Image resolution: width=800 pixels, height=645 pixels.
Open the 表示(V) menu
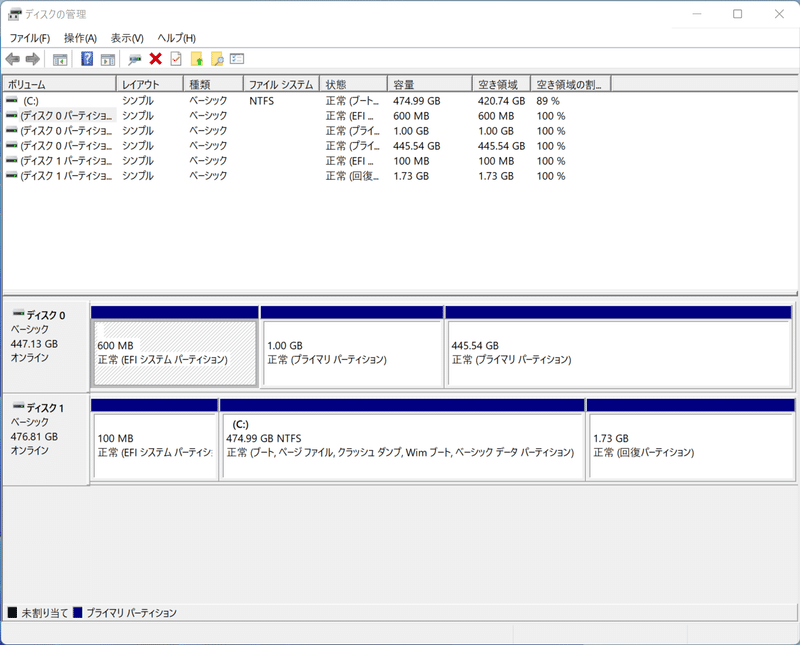[127, 38]
